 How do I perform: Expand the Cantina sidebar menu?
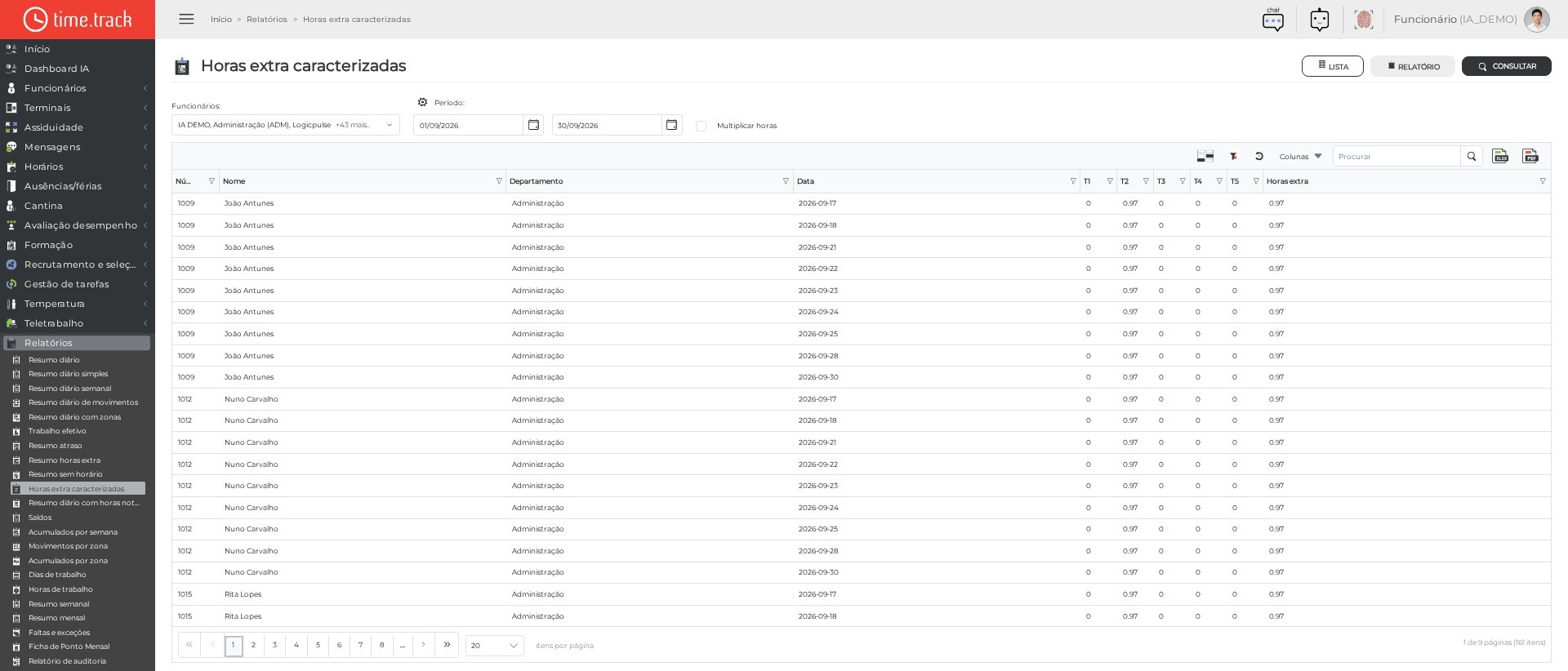78,206
